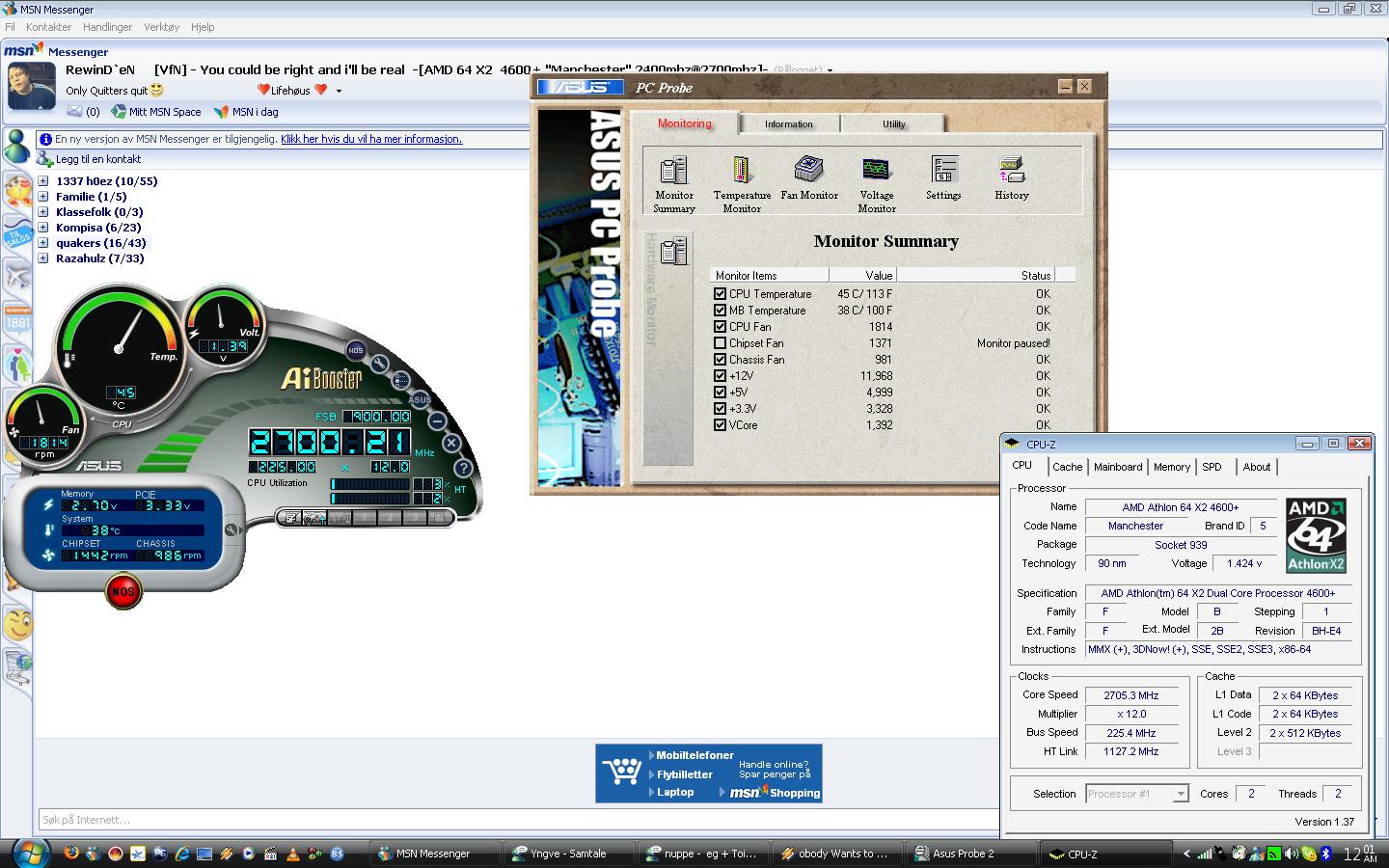The width and height of the screenshot is (1389, 868).
Task: Open Voltage Monitor in PC Probe
Action: [x=877, y=184]
